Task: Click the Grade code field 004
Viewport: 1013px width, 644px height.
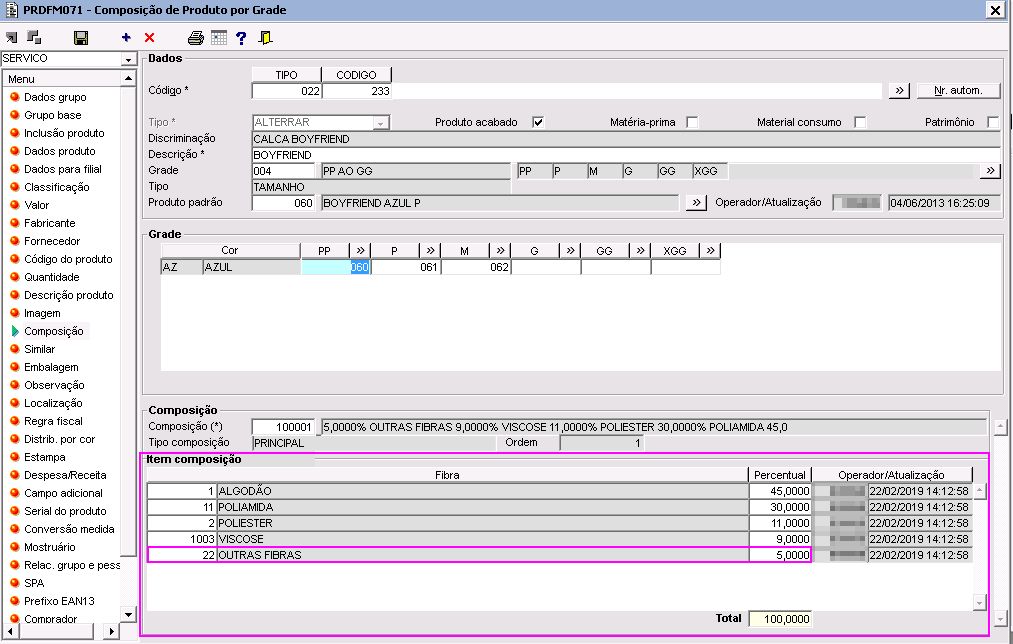Action: pyautogui.click(x=283, y=171)
